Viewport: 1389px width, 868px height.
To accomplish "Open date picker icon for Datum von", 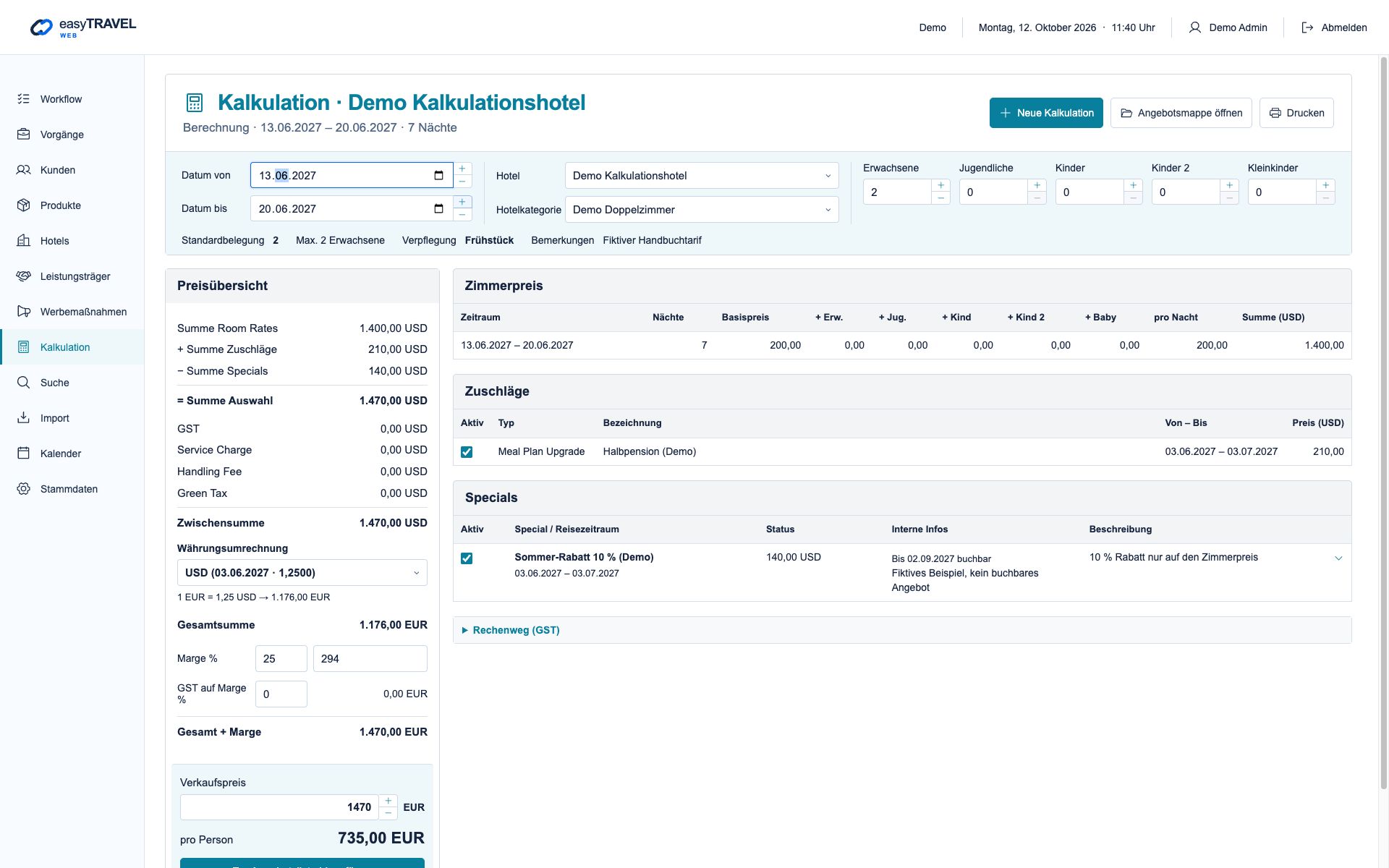I will pyautogui.click(x=438, y=175).
